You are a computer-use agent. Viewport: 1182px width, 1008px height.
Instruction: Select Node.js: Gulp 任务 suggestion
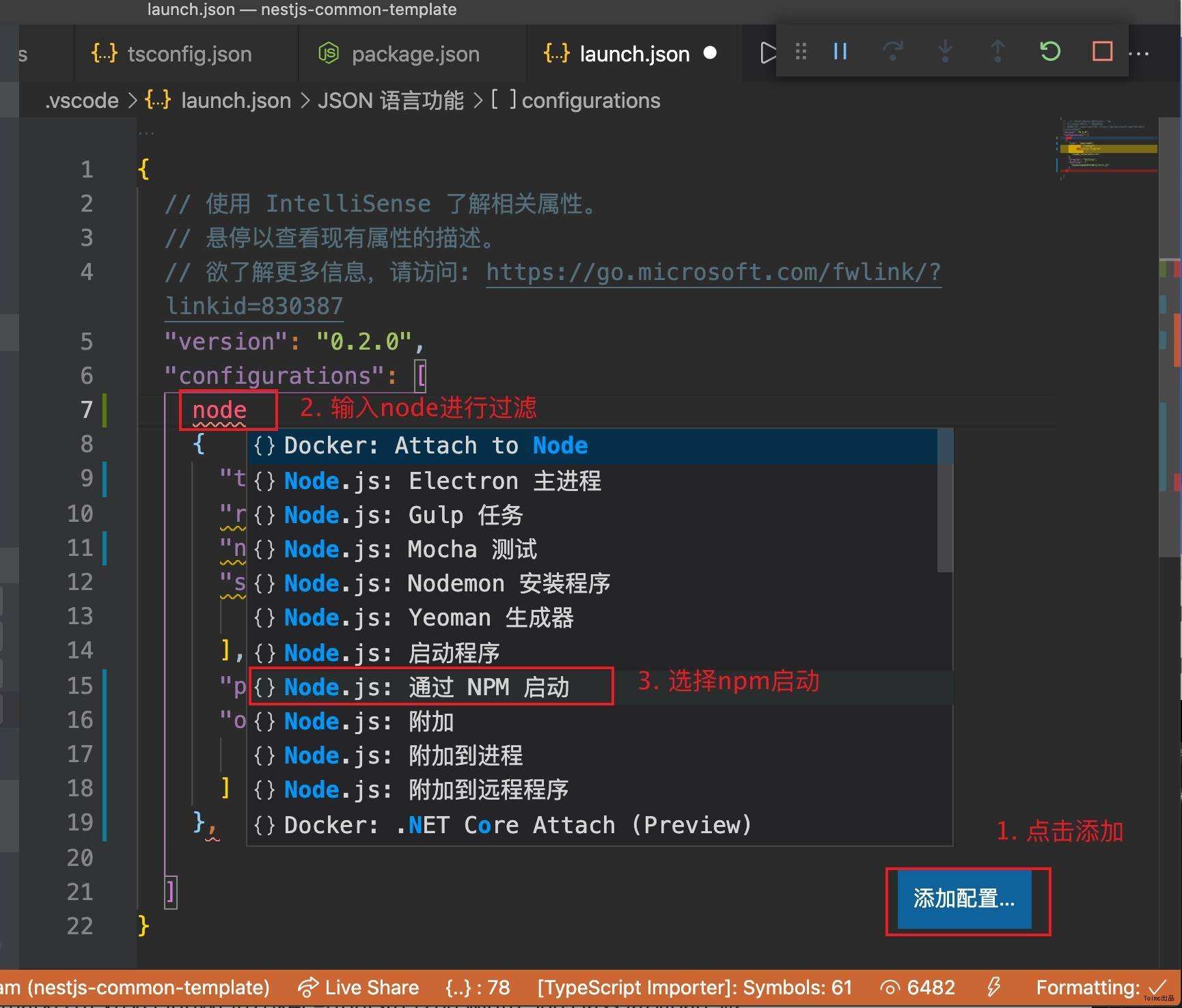click(592, 515)
